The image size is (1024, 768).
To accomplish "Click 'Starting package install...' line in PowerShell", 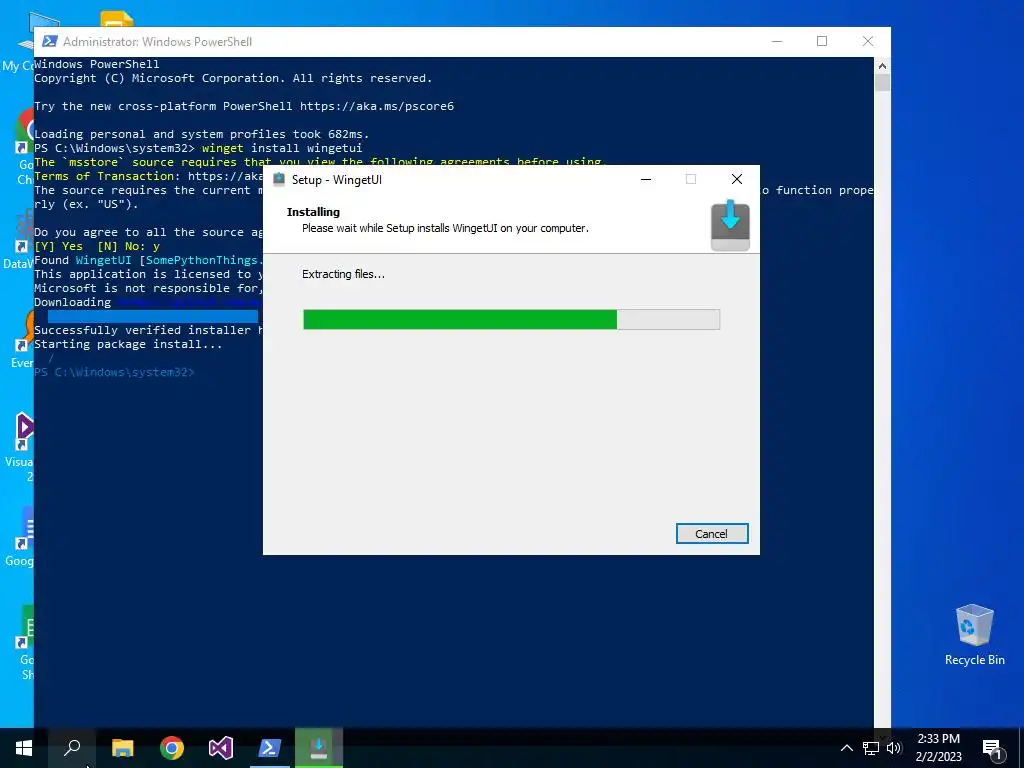I will (128, 344).
